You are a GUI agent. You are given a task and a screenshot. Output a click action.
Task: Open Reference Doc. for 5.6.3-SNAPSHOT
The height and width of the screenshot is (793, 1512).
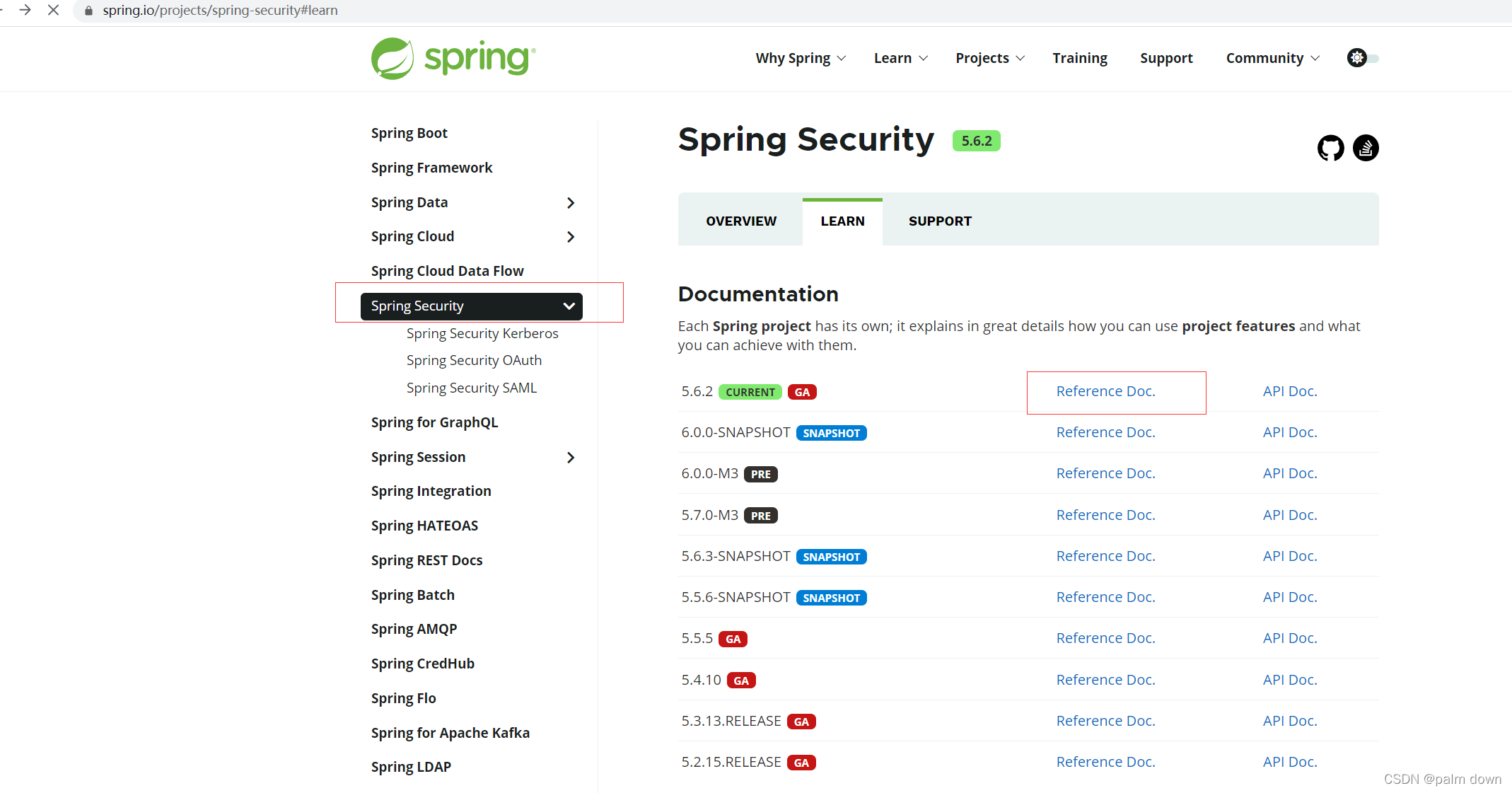pyautogui.click(x=1105, y=556)
